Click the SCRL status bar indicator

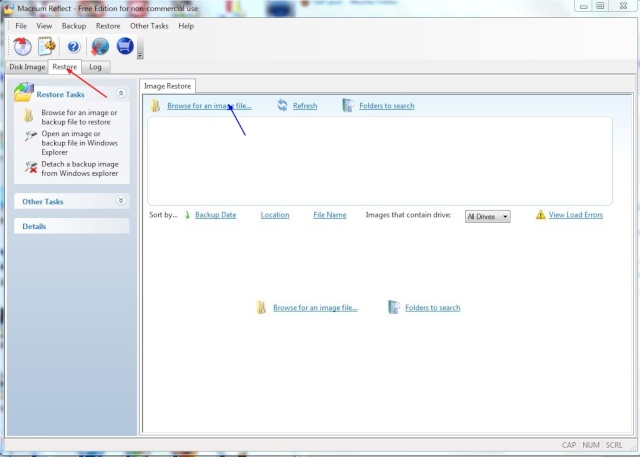click(x=614, y=445)
